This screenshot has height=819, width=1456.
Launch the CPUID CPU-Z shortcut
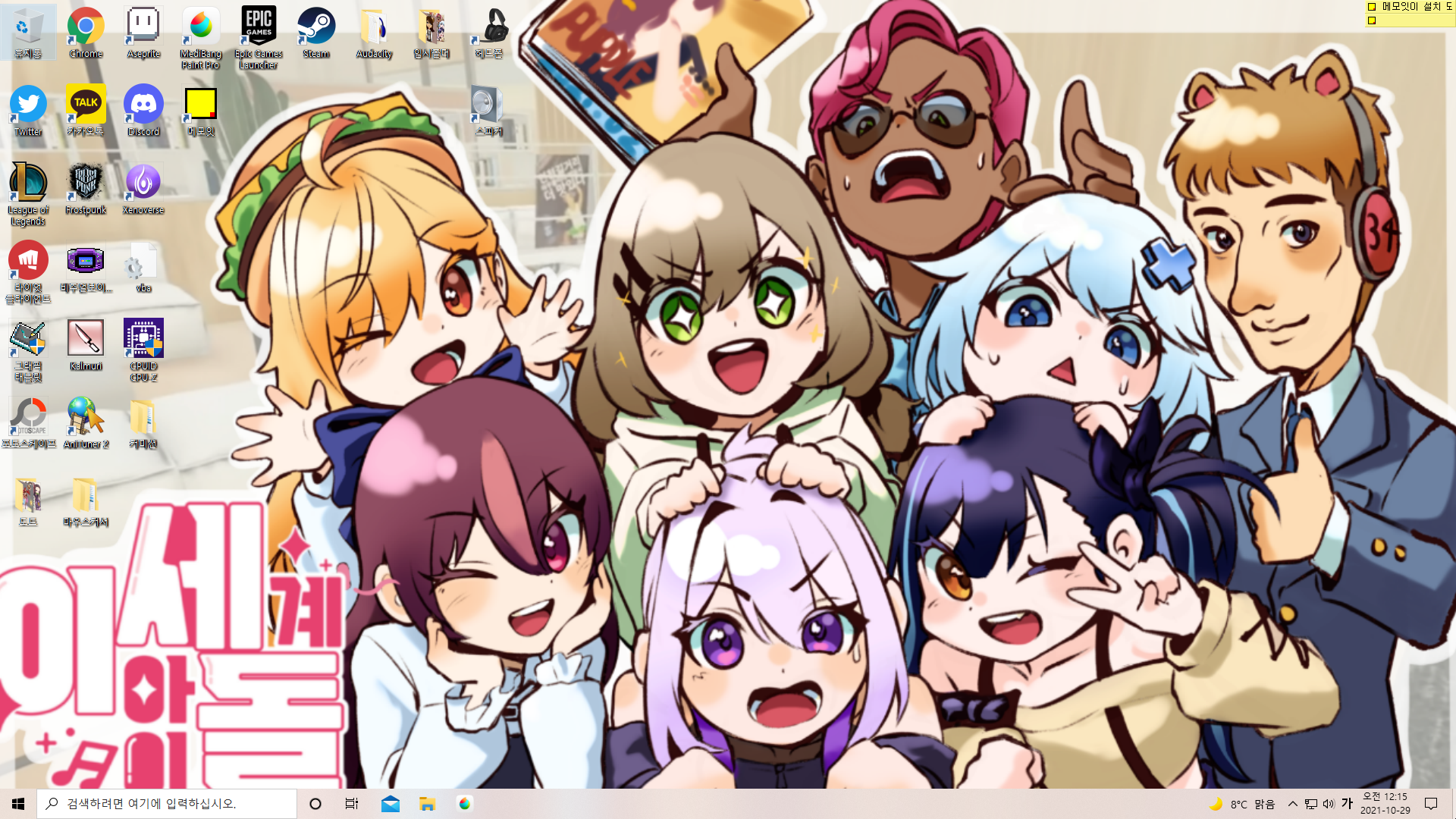143,350
